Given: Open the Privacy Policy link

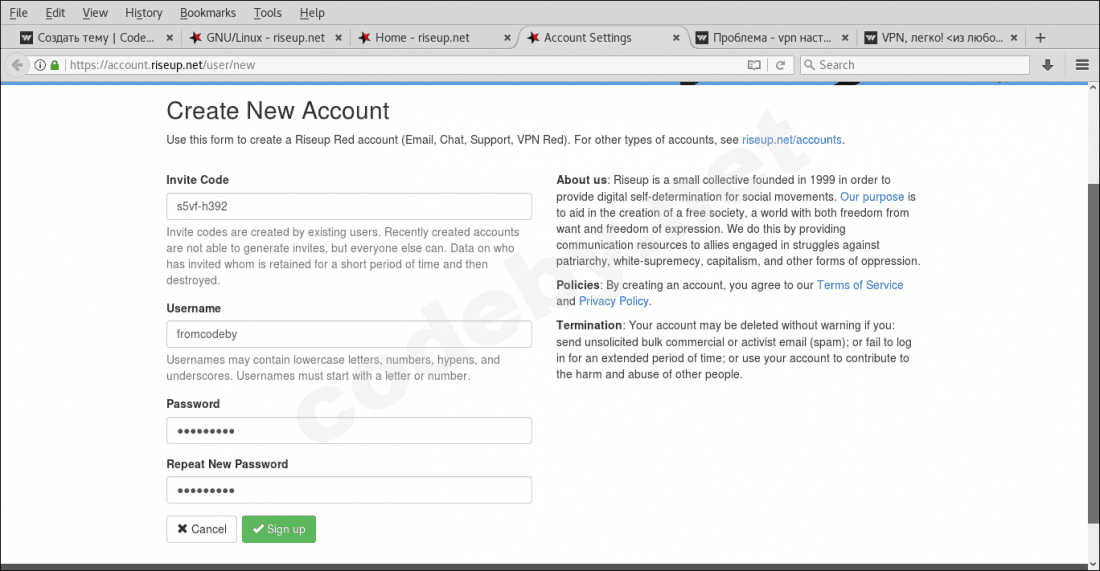Looking at the screenshot, I should (x=614, y=301).
